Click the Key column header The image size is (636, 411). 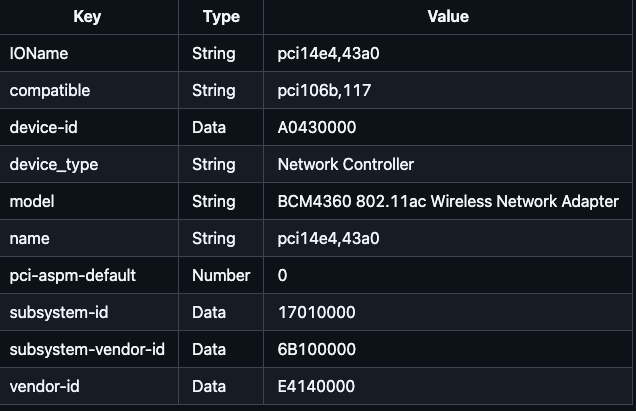(x=87, y=17)
